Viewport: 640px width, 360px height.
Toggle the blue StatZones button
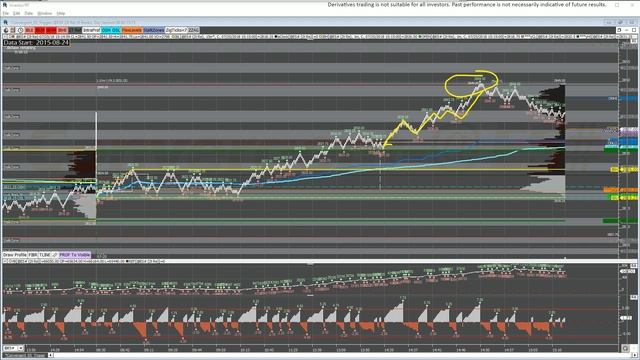(x=153, y=30)
